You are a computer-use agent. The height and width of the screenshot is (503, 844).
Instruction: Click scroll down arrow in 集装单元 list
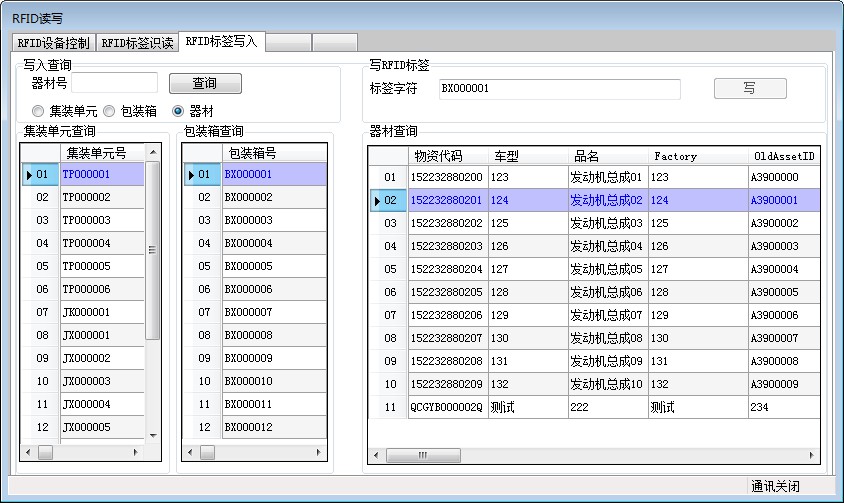[153, 436]
